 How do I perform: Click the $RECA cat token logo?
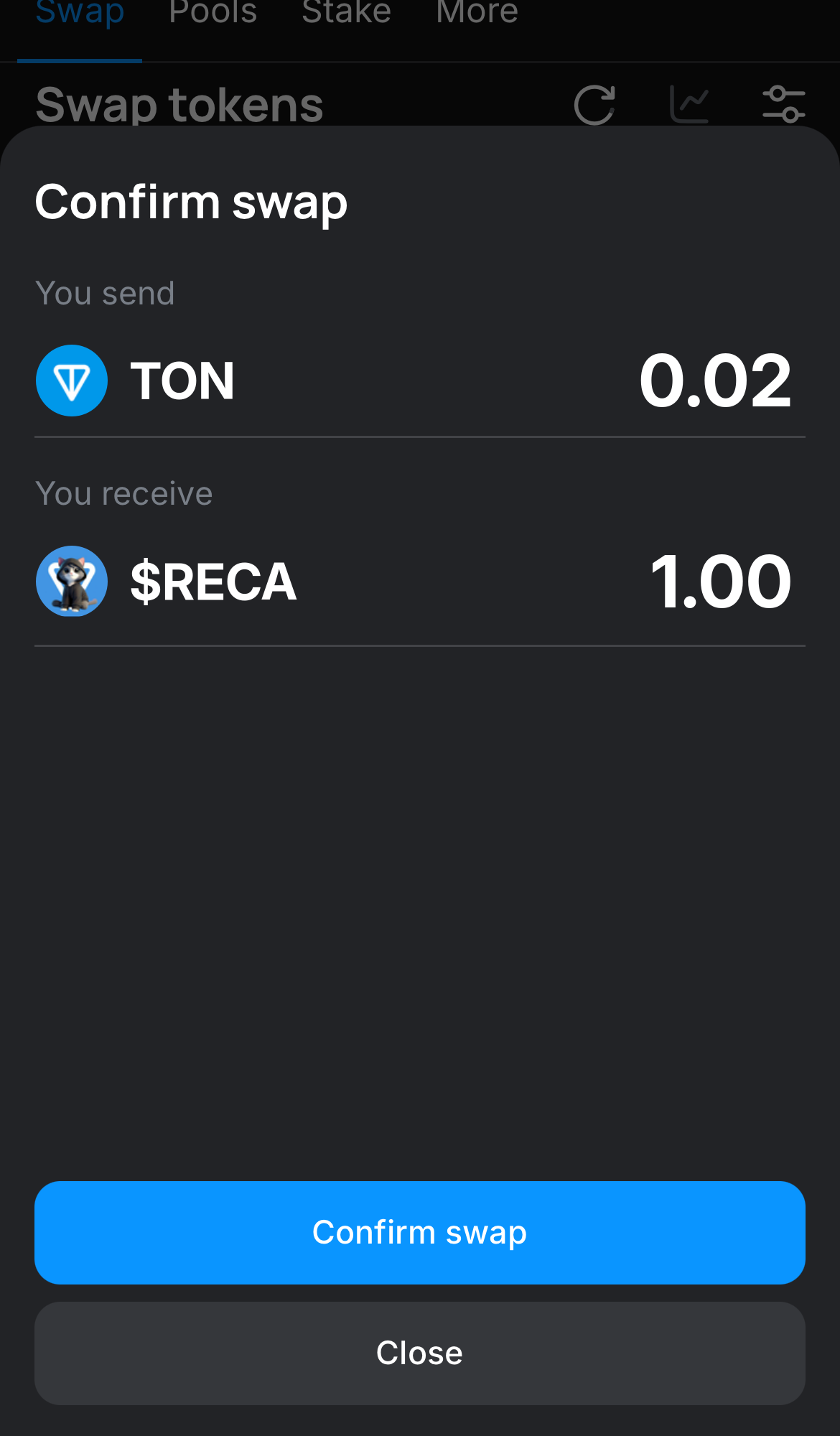click(x=72, y=581)
